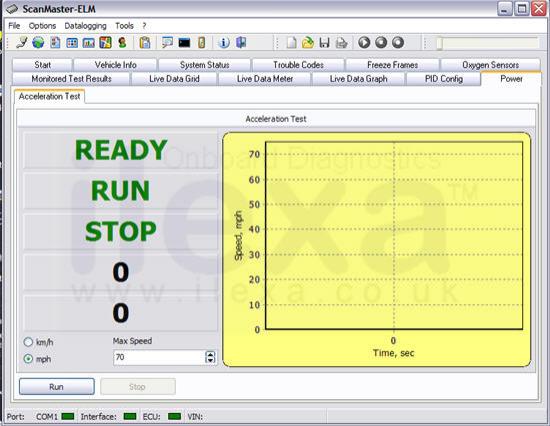Image resolution: width=550 pixels, height=426 pixels.
Task: Click the ECU status green indicator
Action: click(174, 417)
